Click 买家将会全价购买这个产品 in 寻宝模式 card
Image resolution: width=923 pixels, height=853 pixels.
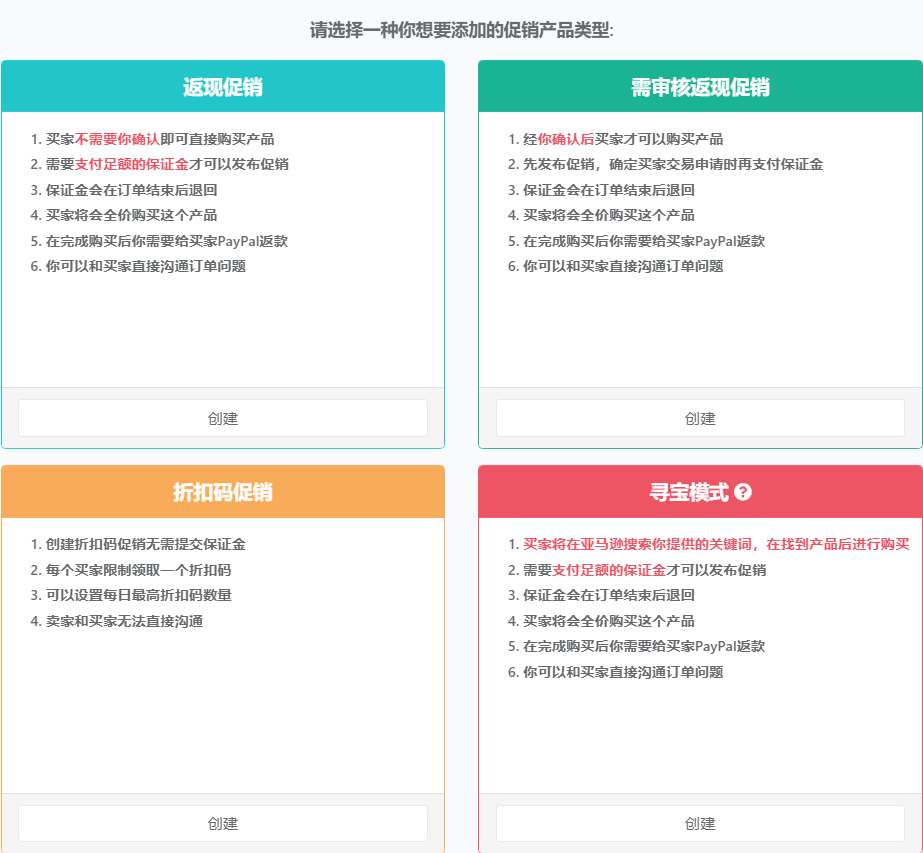(x=609, y=621)
